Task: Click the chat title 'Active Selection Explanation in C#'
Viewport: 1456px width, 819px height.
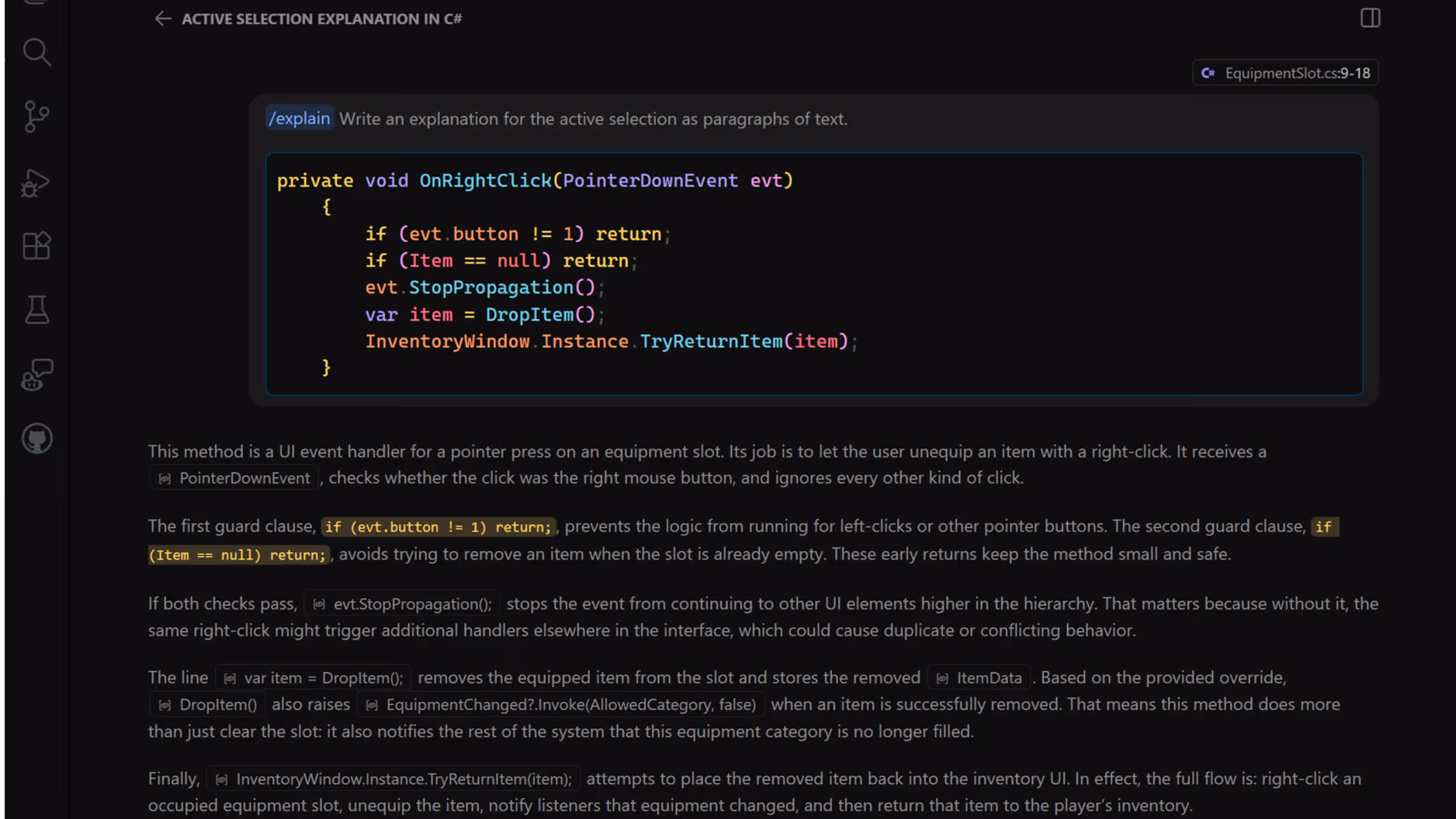Action: (x=321, y=19)
